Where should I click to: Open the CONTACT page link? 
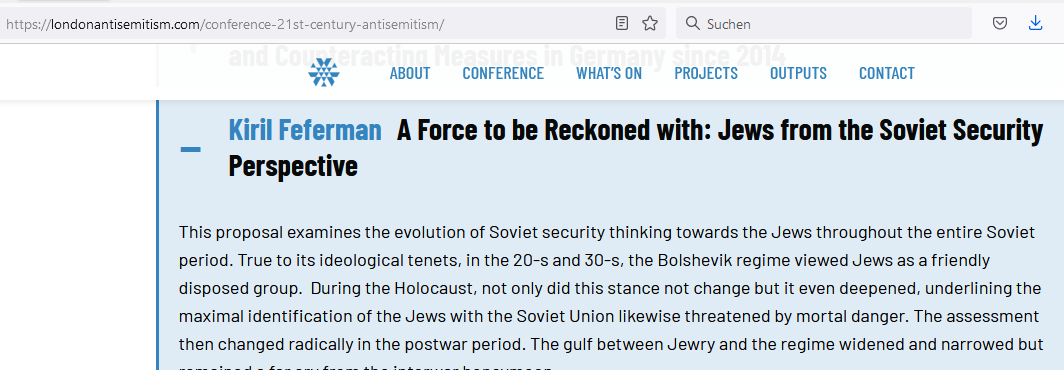tap(887, 73)
